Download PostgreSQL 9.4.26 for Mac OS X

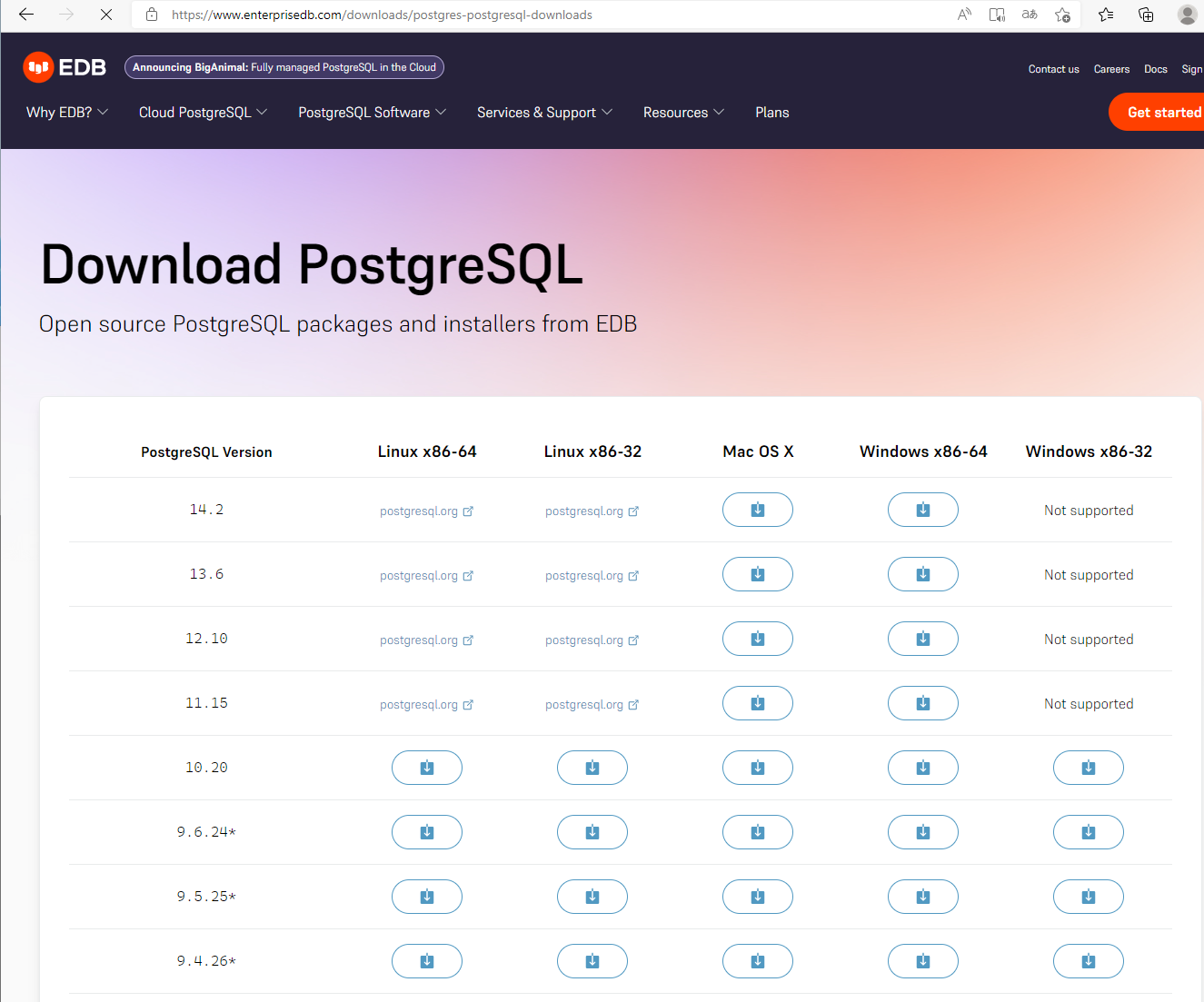758,961
